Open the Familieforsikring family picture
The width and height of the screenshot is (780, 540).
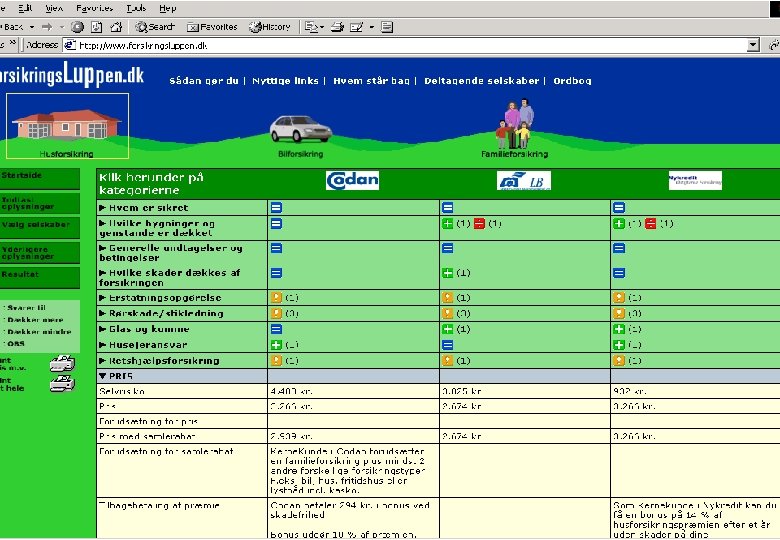pyautogui.click(x=514, y=123)
